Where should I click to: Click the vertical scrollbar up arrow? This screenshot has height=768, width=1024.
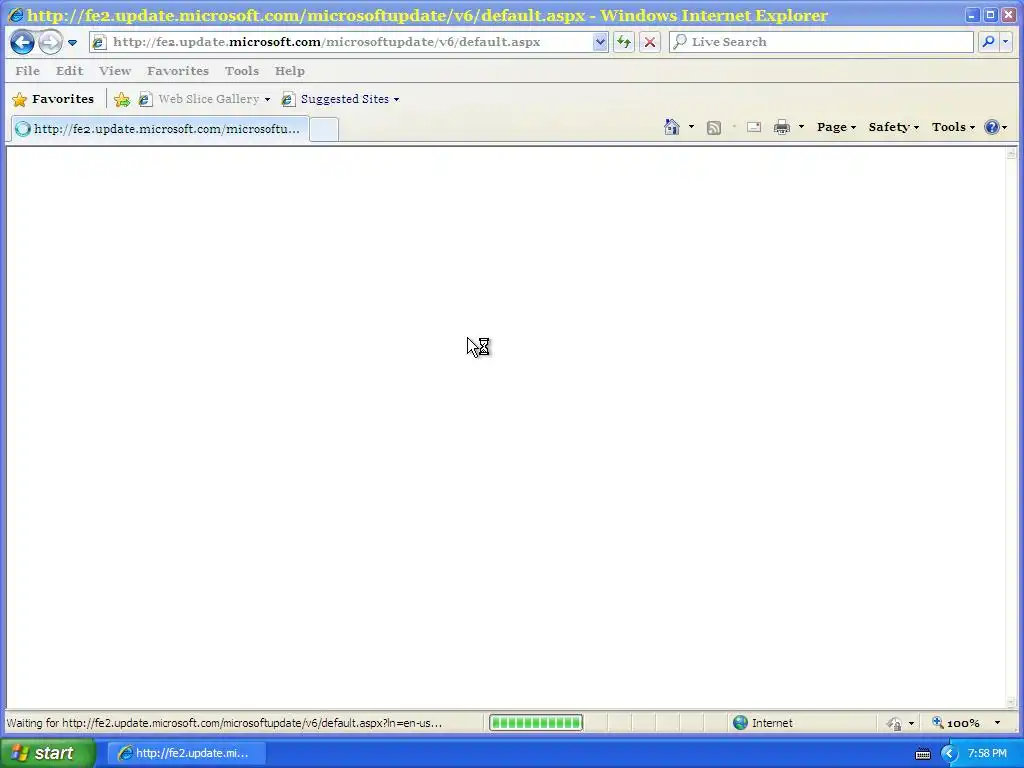[x=1012, y=154]
